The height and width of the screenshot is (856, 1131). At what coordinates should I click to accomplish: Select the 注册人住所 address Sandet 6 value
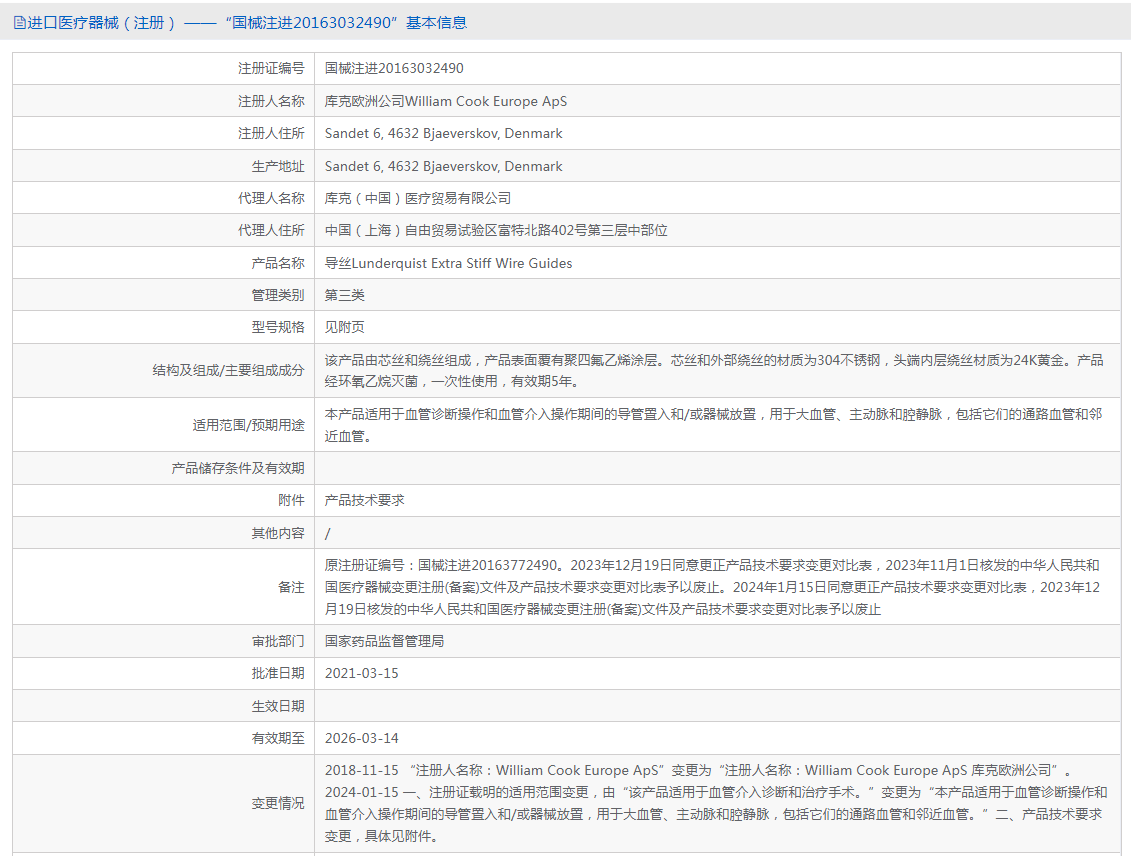pos(444,133)
